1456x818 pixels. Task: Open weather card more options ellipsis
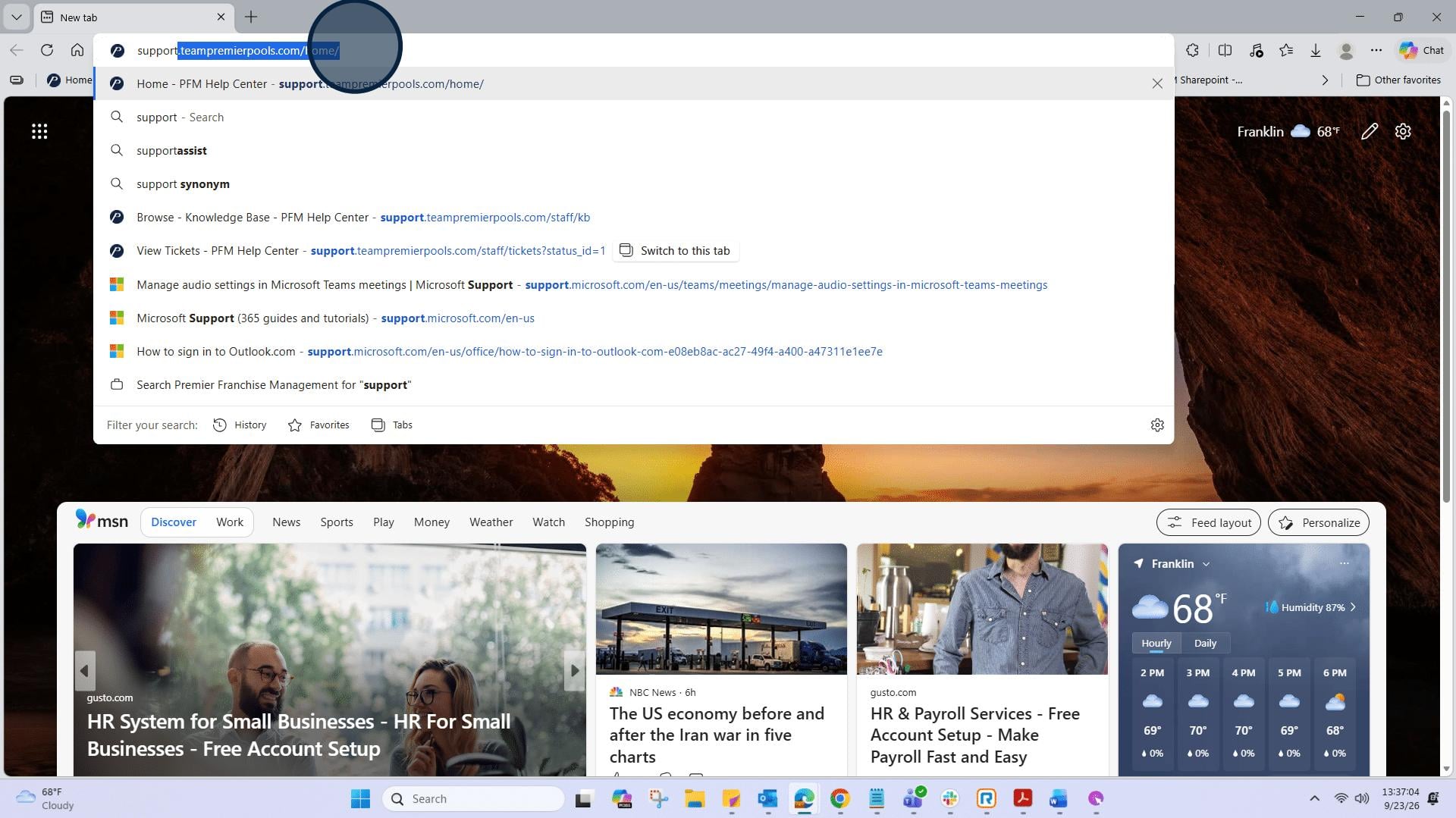point(1345,563)
